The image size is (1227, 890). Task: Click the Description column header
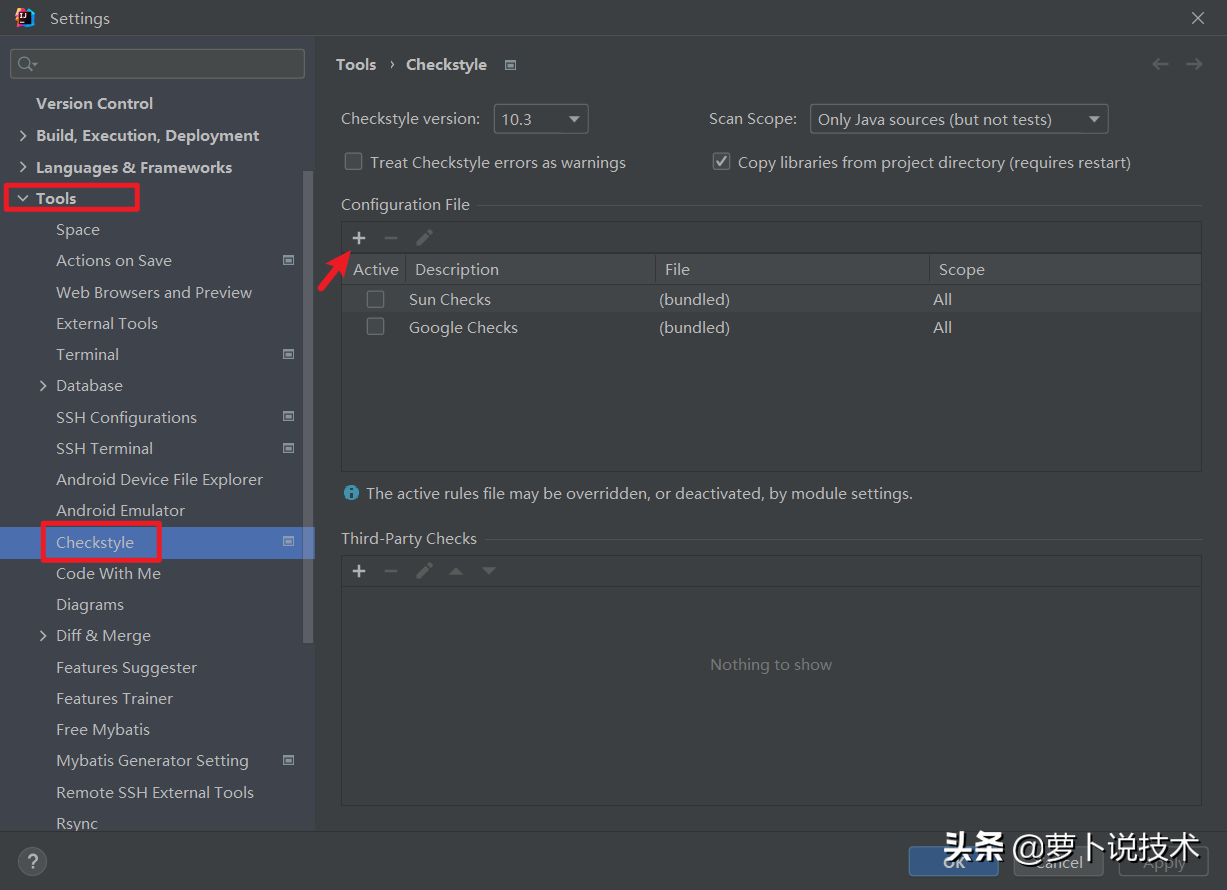click(x=530, y=269)
